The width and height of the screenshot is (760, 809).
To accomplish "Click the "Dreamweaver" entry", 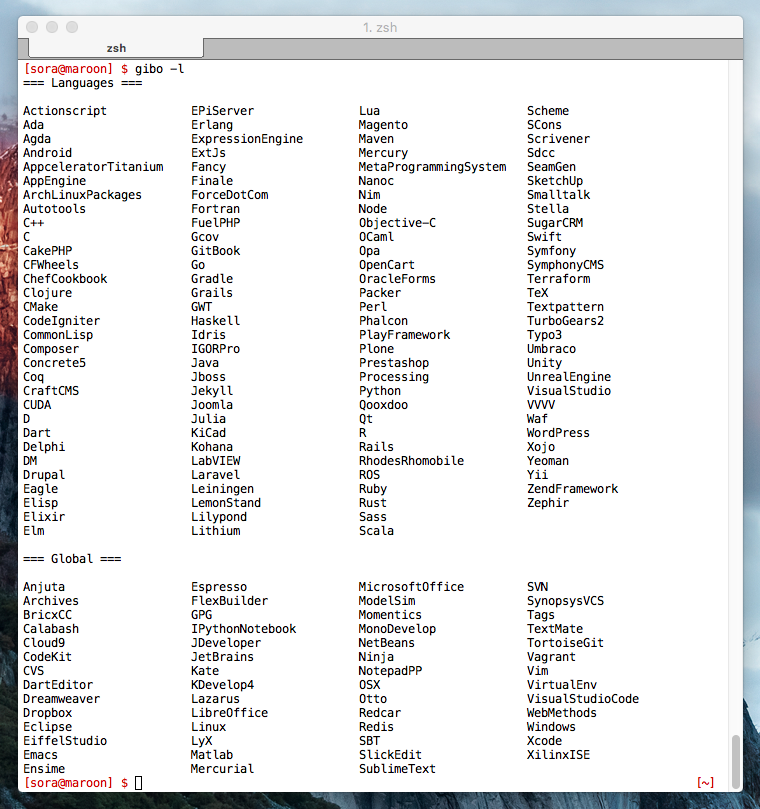I will point(61,699).
